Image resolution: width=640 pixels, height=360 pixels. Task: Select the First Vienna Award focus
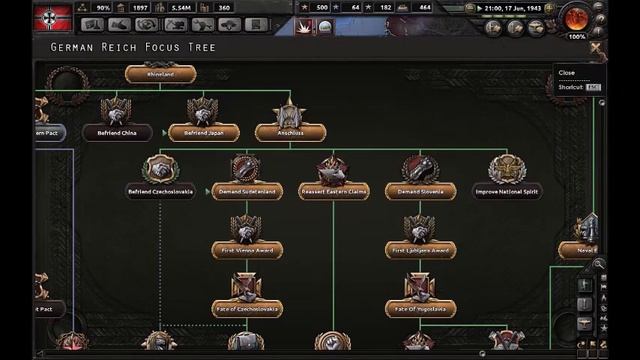[x=247, y=250]
